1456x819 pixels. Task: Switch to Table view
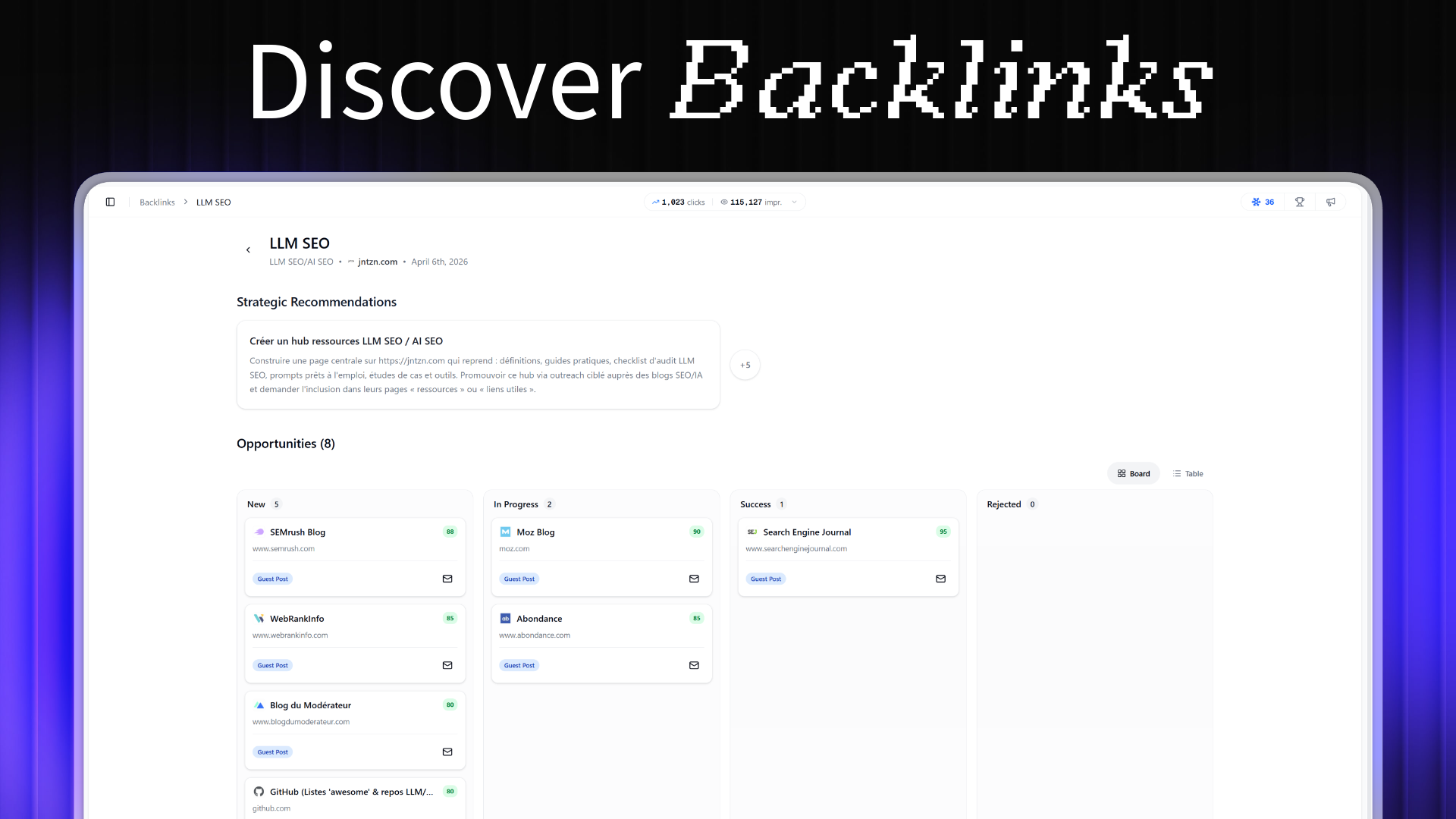1188,473
